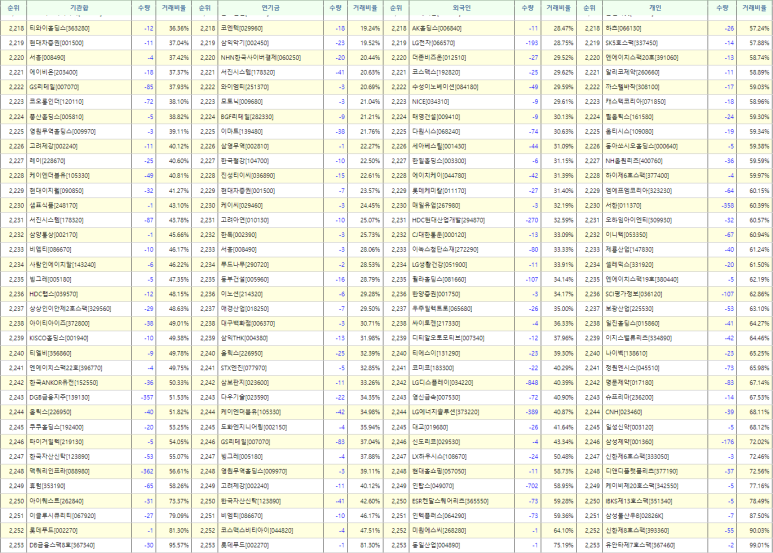The image size is (773, 553).
Task: Select 이마트[139480] entry
Action: (242, 132)
